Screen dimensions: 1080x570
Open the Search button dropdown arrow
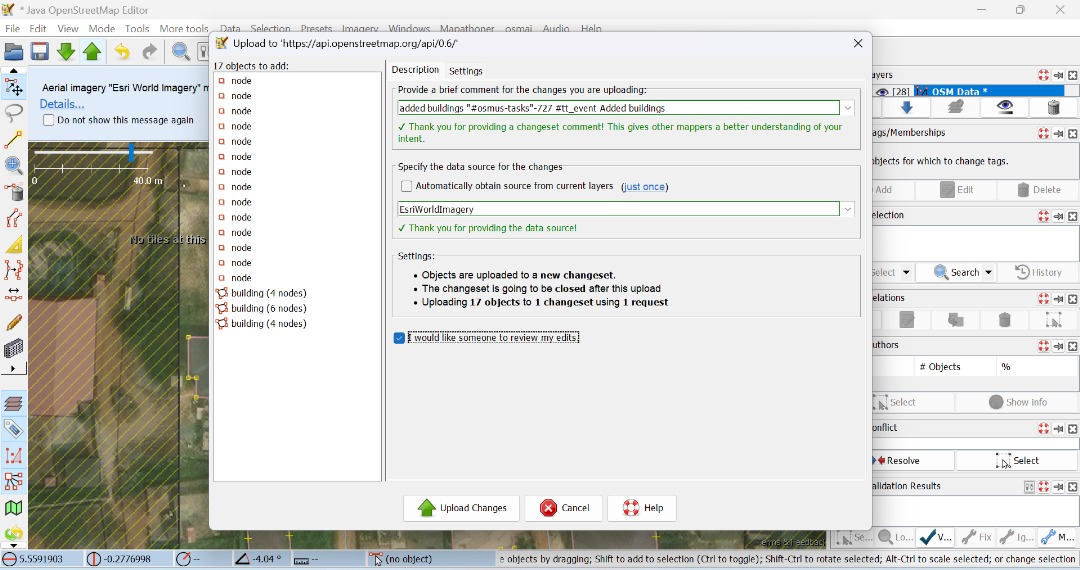point(988,273)
